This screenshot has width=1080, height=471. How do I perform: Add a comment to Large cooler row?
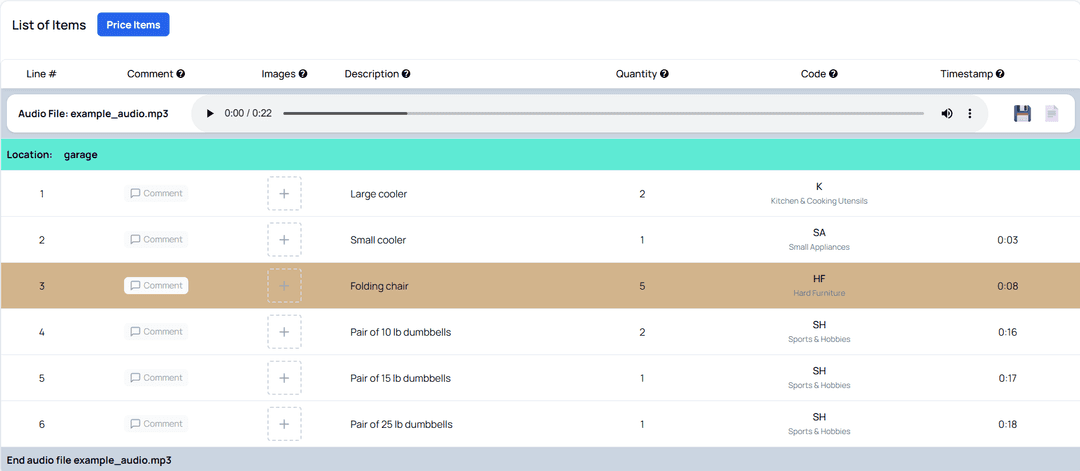[x=156, y=194]
